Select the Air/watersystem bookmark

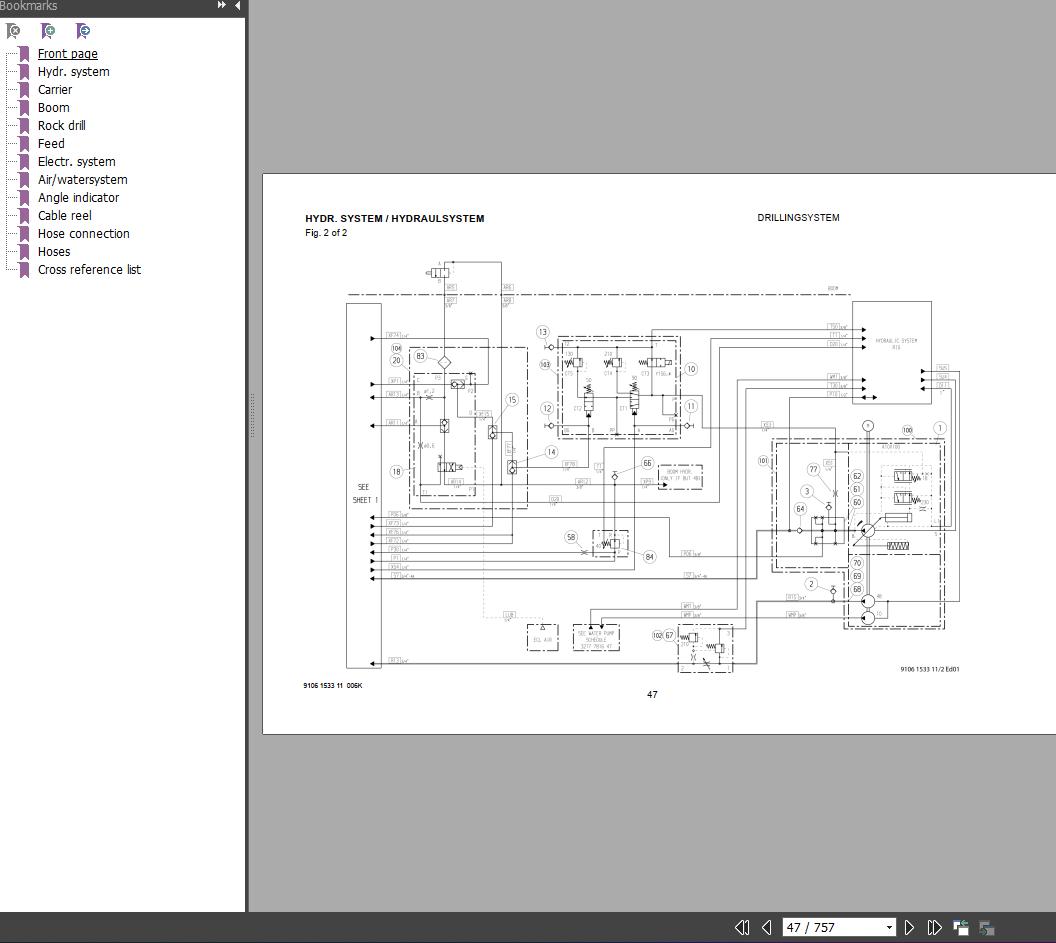coord(82,180)
